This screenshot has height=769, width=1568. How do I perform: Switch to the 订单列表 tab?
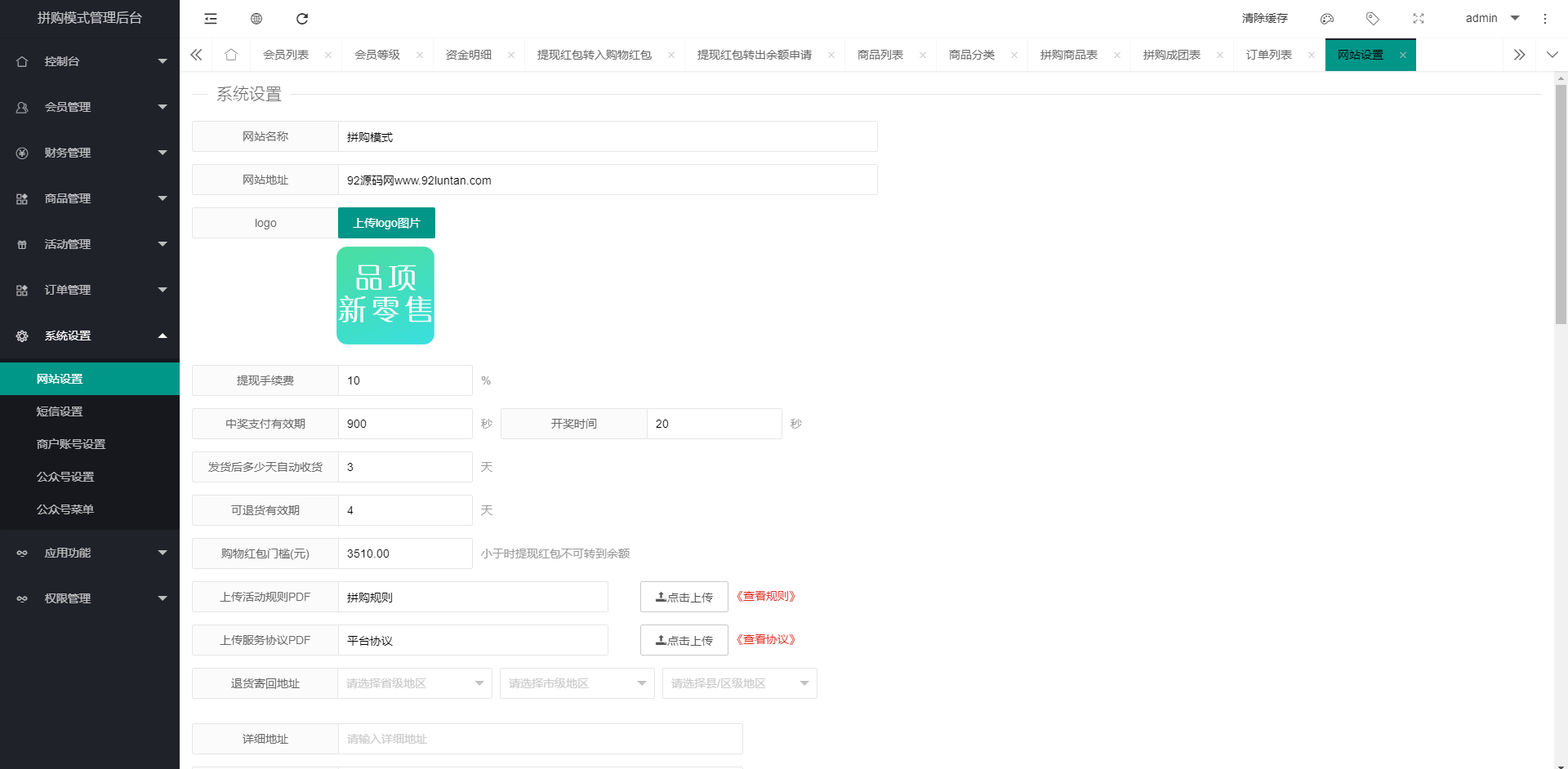tap(1268, 55)
